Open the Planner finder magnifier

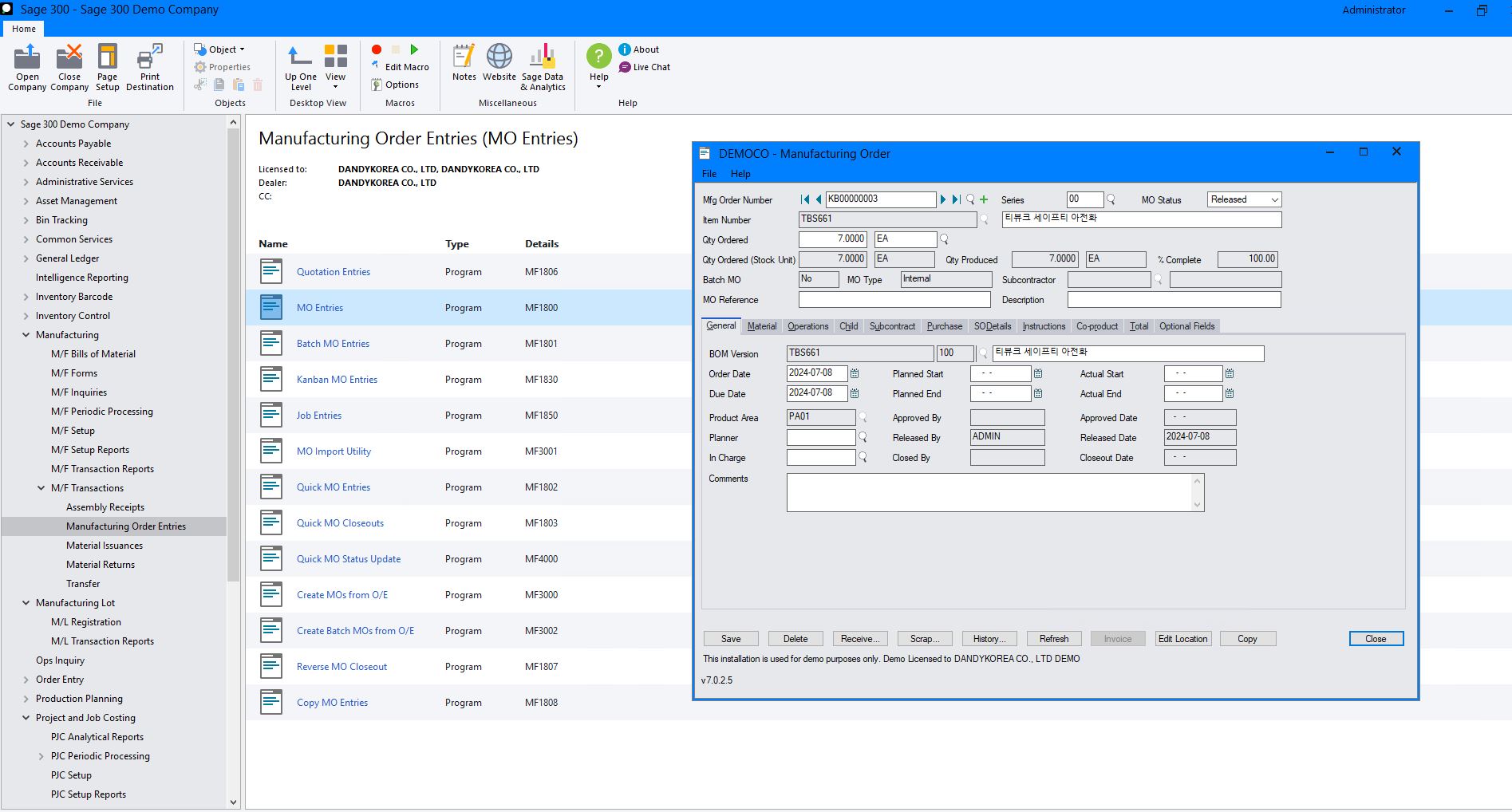(863, 437)
